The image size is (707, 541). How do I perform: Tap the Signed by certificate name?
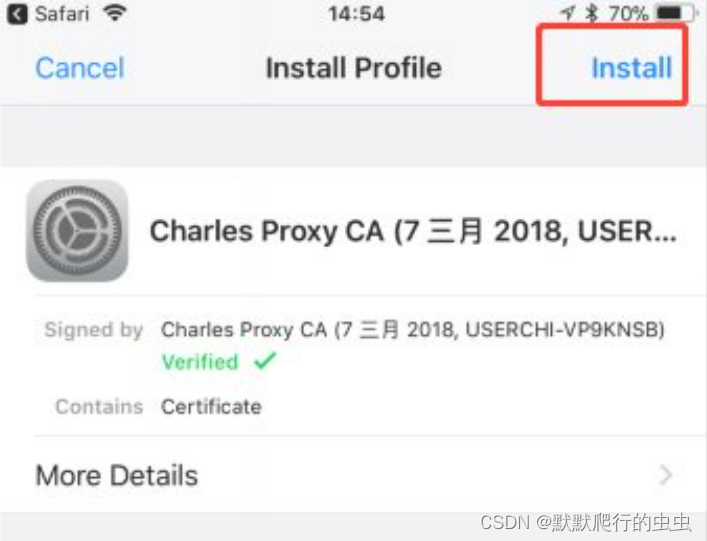[x=413, y=330]
